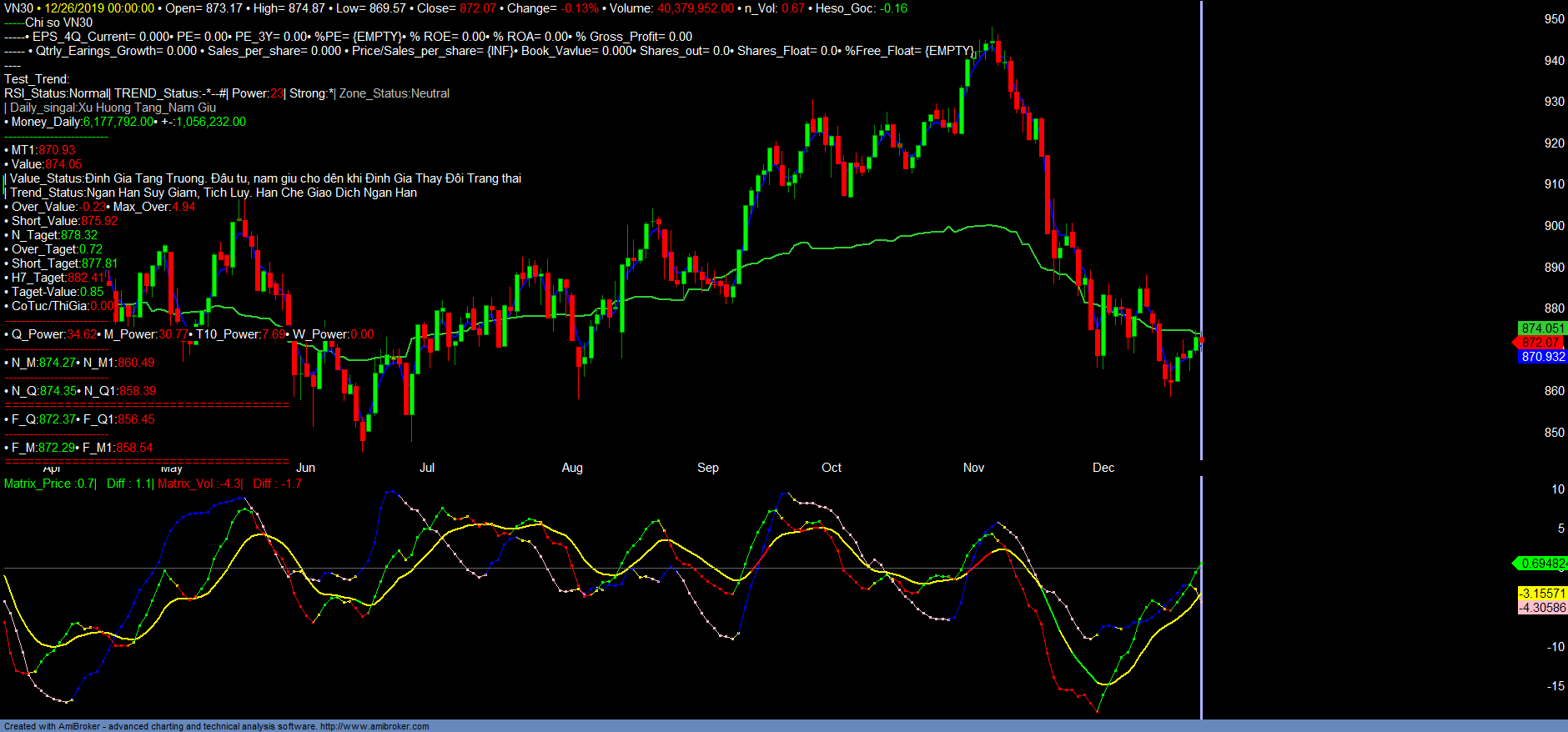Click the -15 tick on indicator axis

click(x=1555, y=686)
